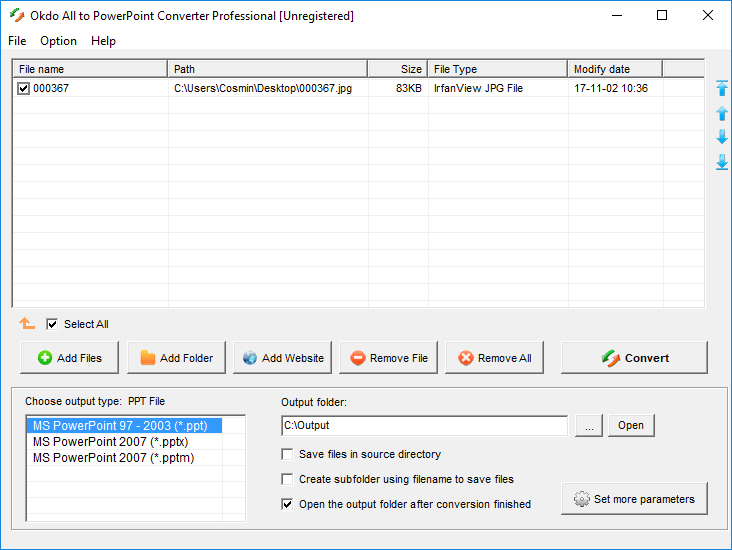The height and width of the screenshot is (550, 732).
Task: Click the orange up-level arrow icon beside Select All
Action: (x=27, y=323)
